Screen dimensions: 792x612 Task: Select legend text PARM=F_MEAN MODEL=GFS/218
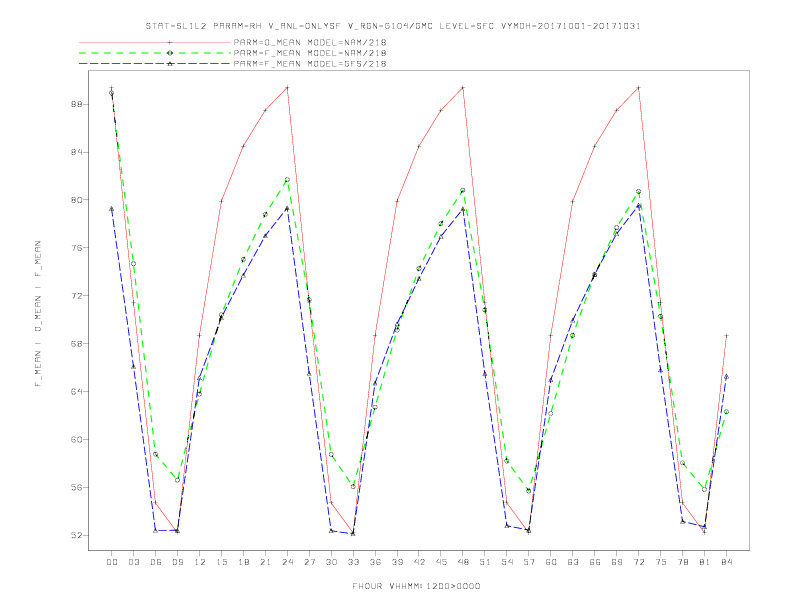(310, 64)
